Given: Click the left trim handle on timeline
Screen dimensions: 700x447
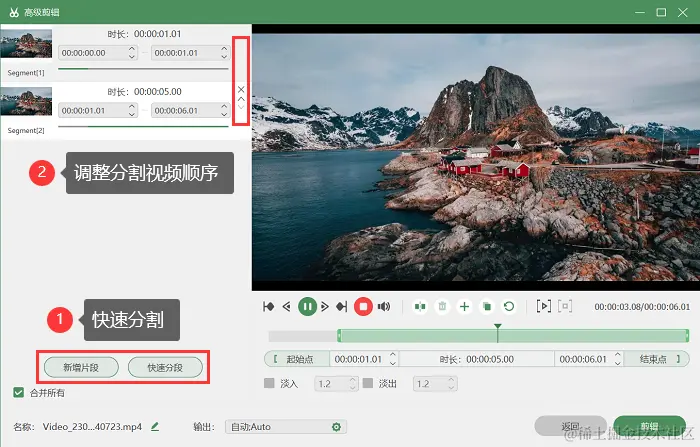Looking at the screenshot, I should (339, 336).
